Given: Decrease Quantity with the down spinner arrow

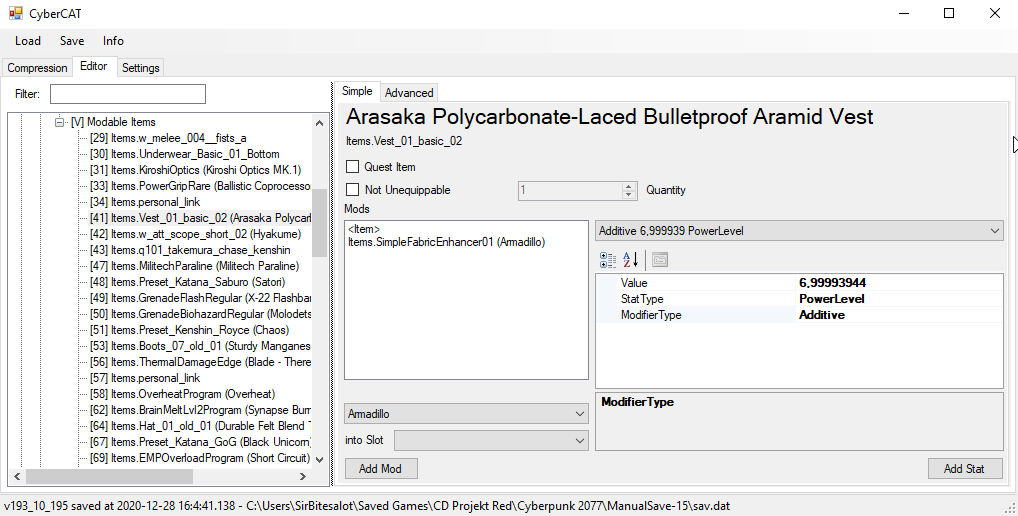Looking at the screenshot, I should (628, 195).
